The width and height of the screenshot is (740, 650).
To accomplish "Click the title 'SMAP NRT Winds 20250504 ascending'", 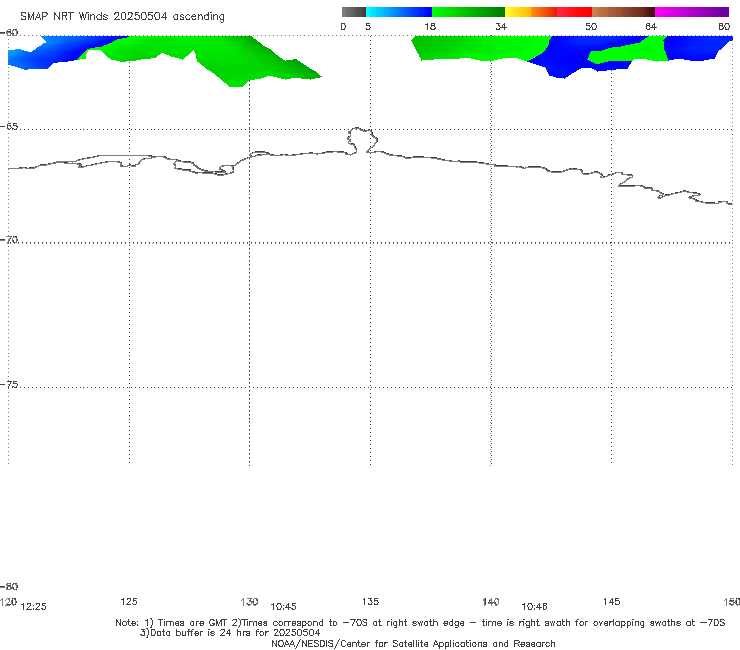I will (x=122, y=17).
